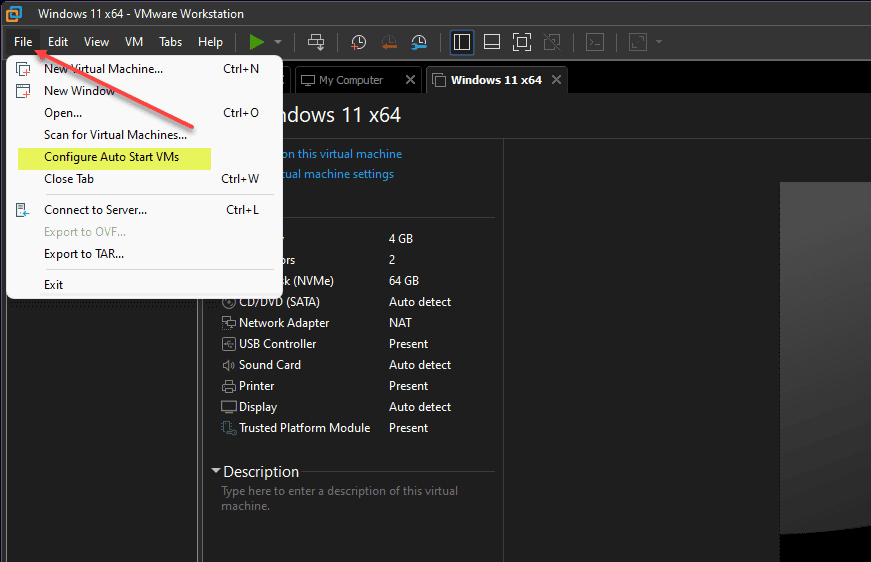This screenshot has width=871, height=562.
Task: Switch to the My Computer tab
Action: (350, 80)
